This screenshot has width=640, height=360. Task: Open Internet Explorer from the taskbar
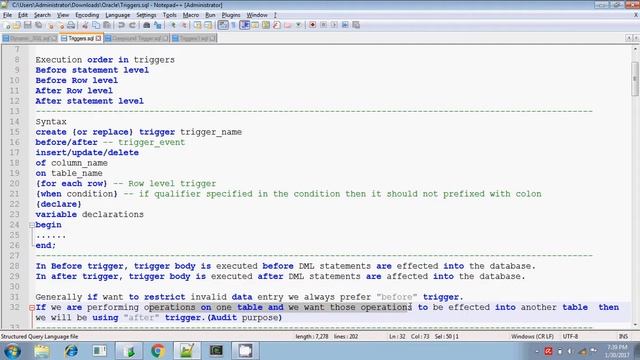(x=71, y=351)
